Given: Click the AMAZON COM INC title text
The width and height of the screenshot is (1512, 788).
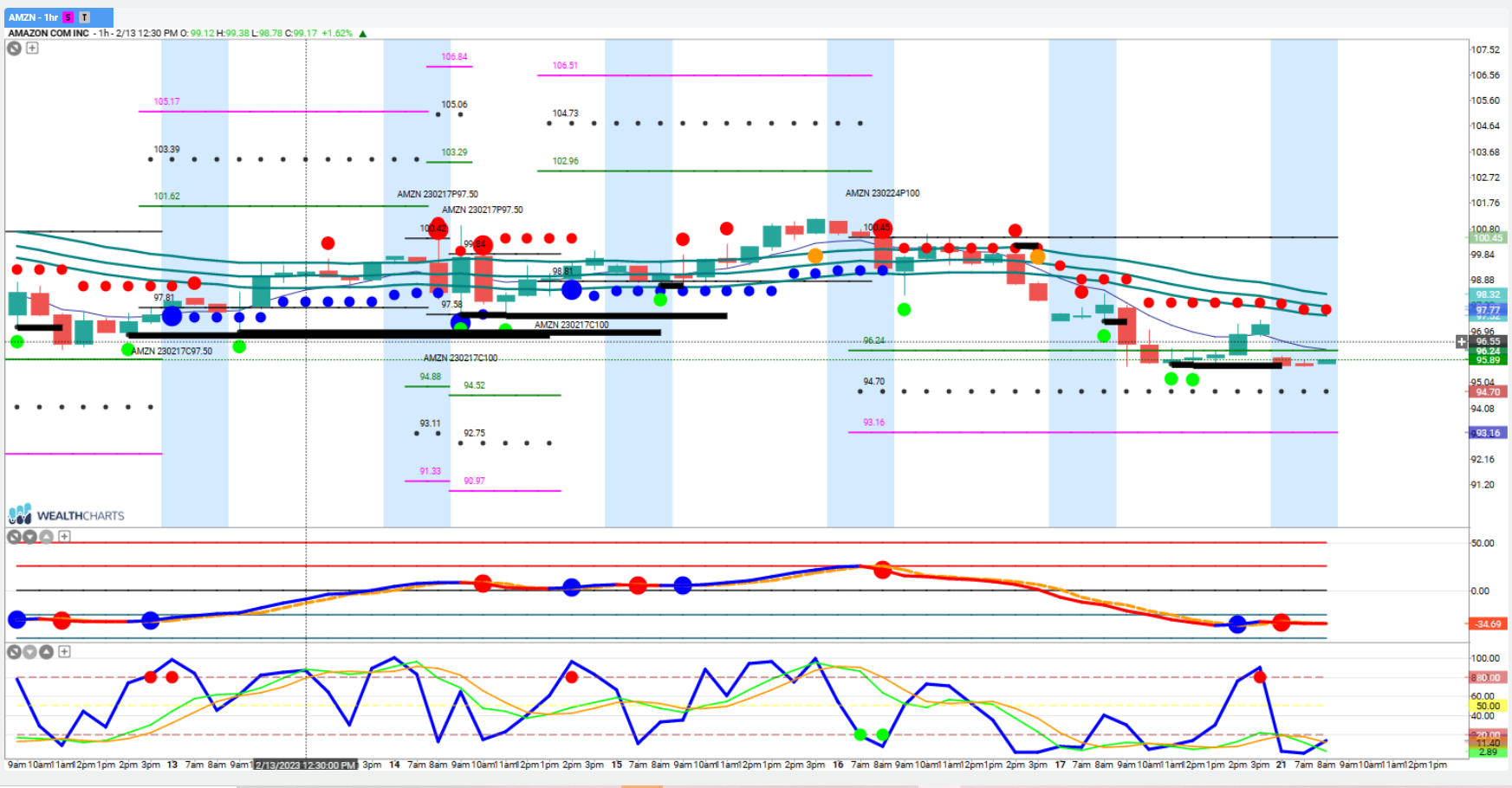Looking at the screenshot, I should pos(49,34).
